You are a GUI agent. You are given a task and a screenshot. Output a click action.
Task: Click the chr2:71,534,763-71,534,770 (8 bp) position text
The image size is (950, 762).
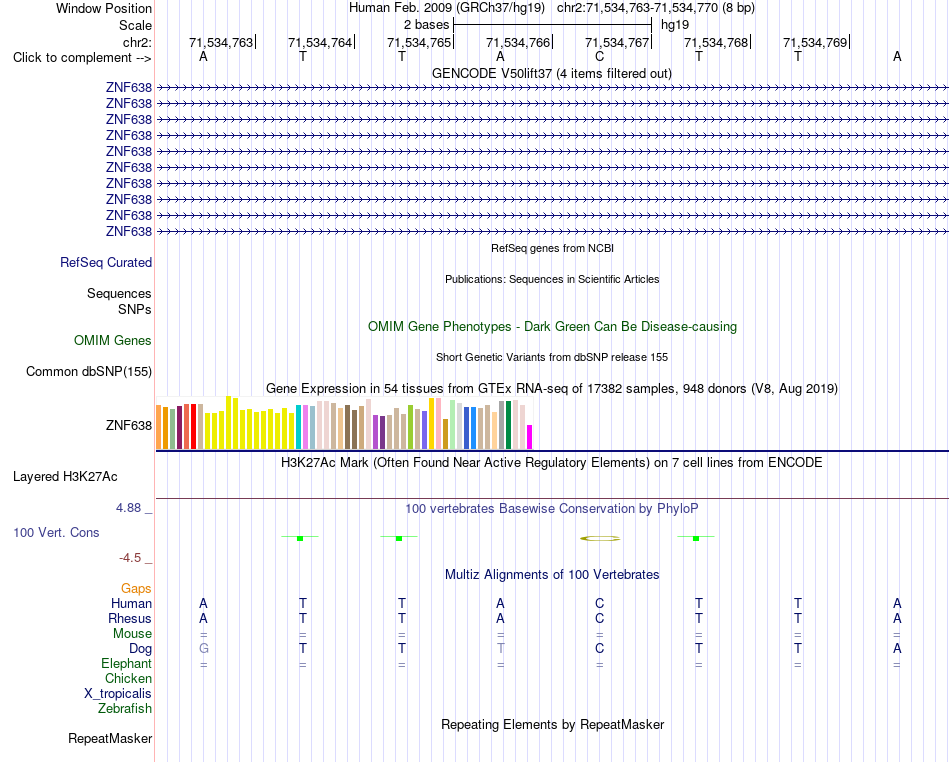656,8
